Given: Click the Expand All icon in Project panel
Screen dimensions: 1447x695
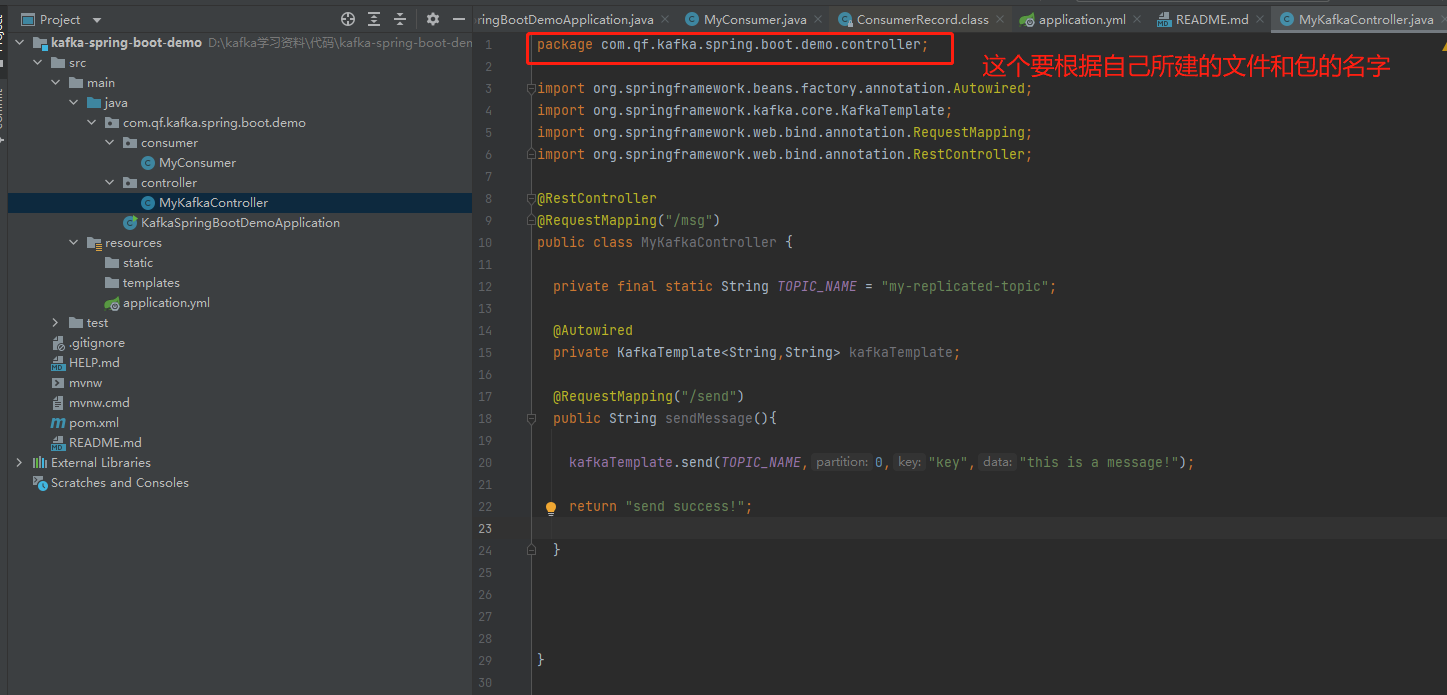Looking at the screenshot, I should pyautogui.click(x=374, y=19).
